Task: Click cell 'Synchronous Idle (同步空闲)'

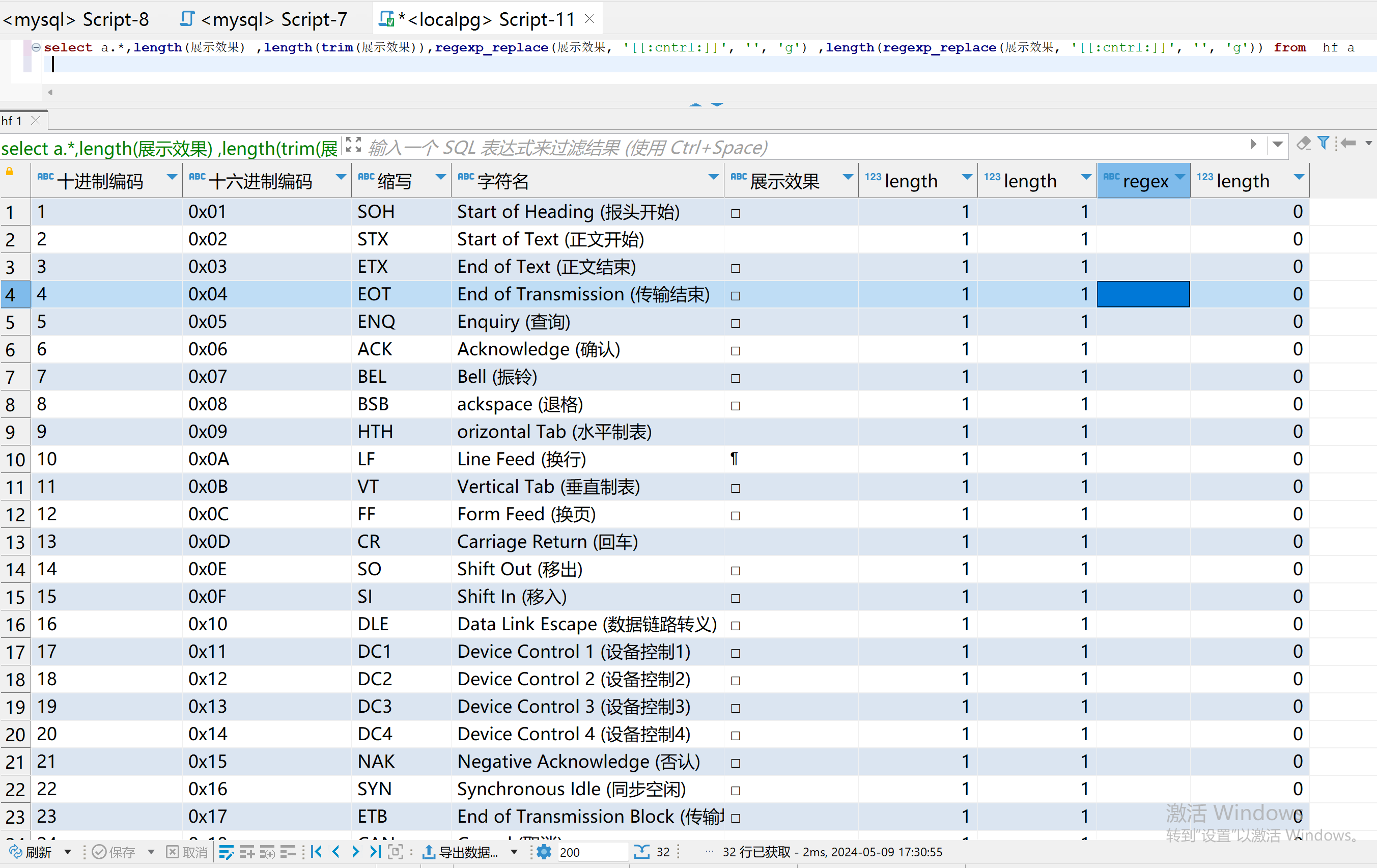Action: 588,789
